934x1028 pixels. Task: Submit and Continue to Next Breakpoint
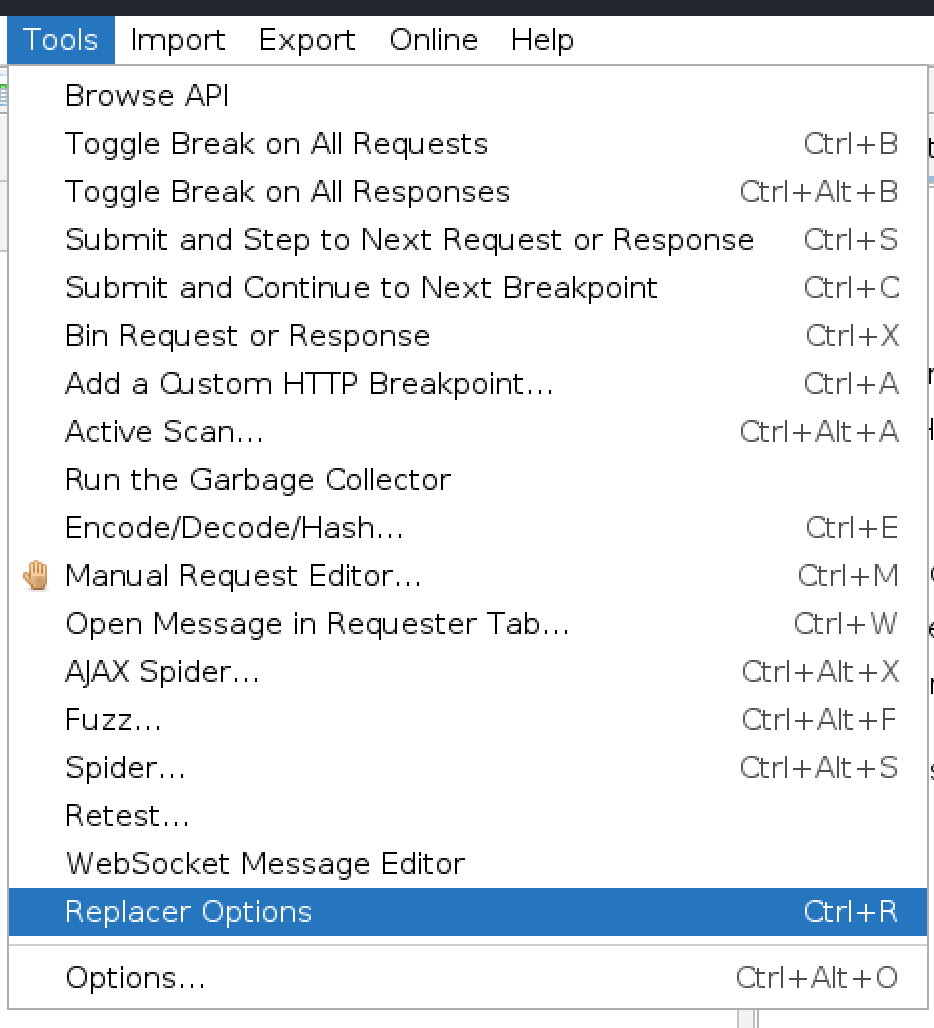click(361, 287)
